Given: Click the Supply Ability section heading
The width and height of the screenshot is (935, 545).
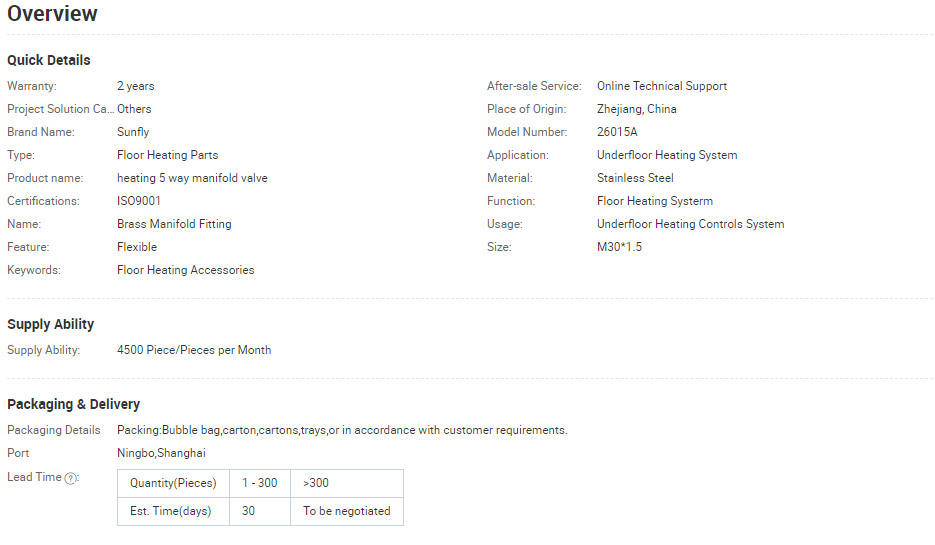Looking at the screenshot, I should point(51,324).
